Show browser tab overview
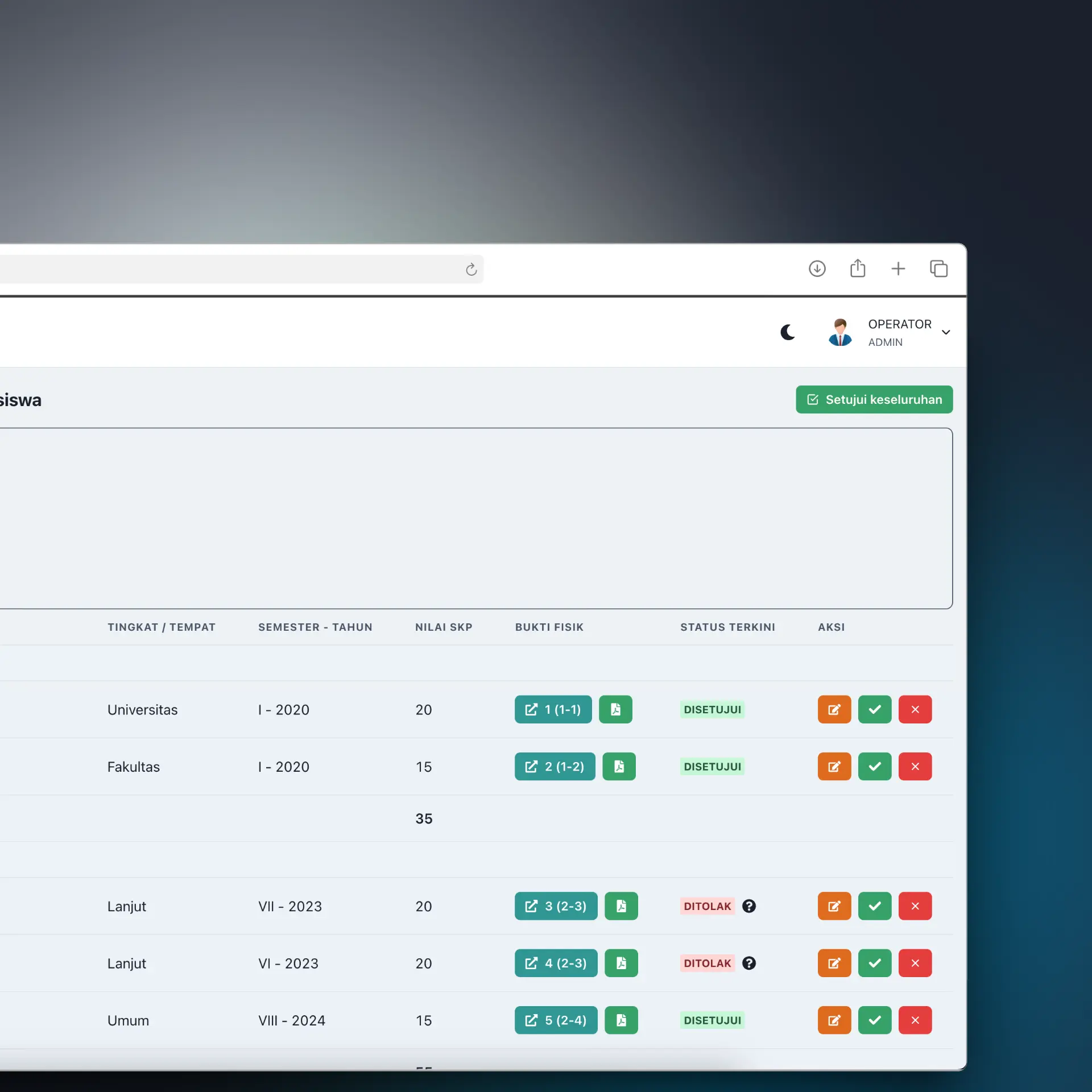Viewport: 1092px width, 1092px height. [x=938, y=268]
